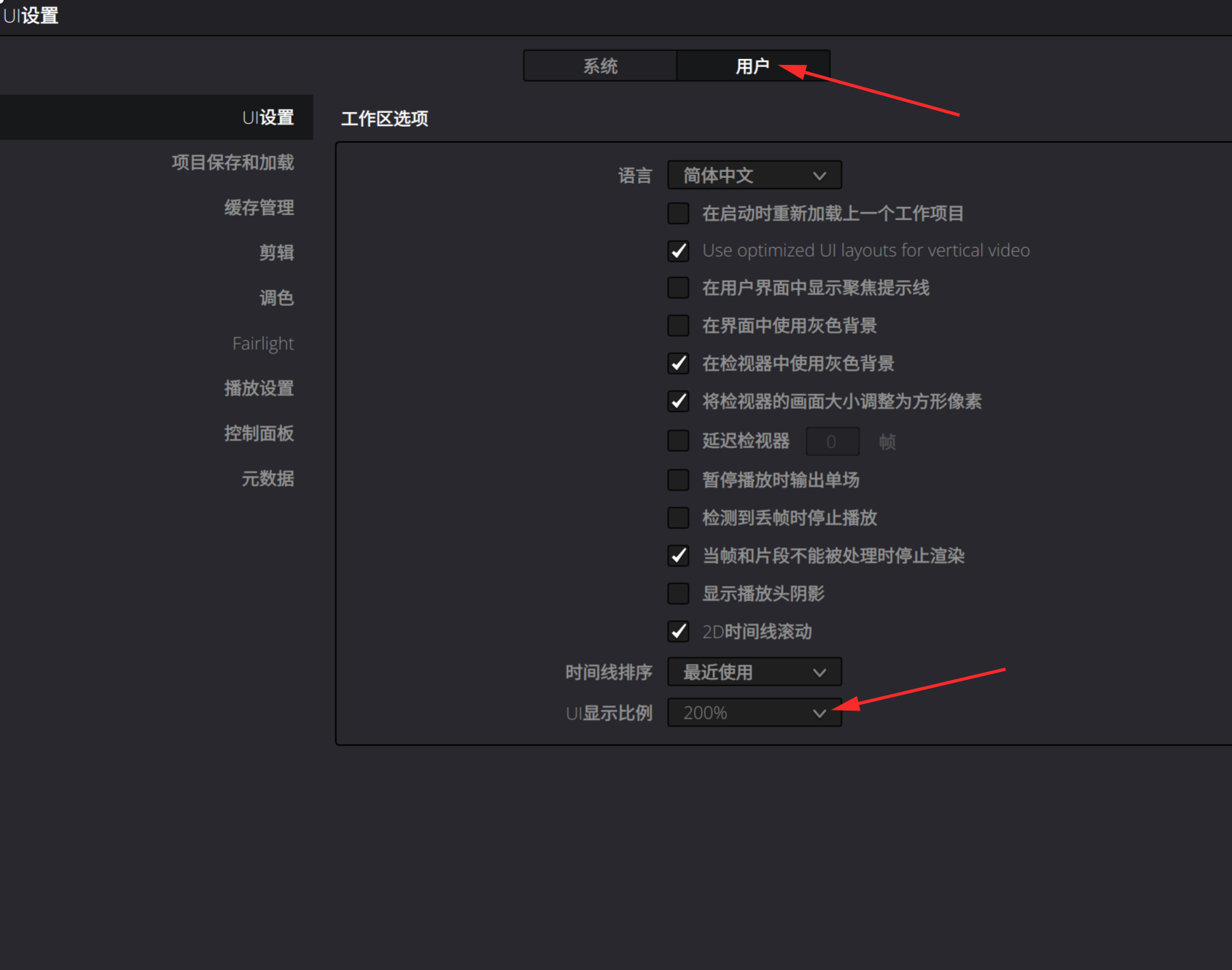Switch to the 用户 tab
Image resolution: width=1232 pixels, height=970 pixels.
753,66
